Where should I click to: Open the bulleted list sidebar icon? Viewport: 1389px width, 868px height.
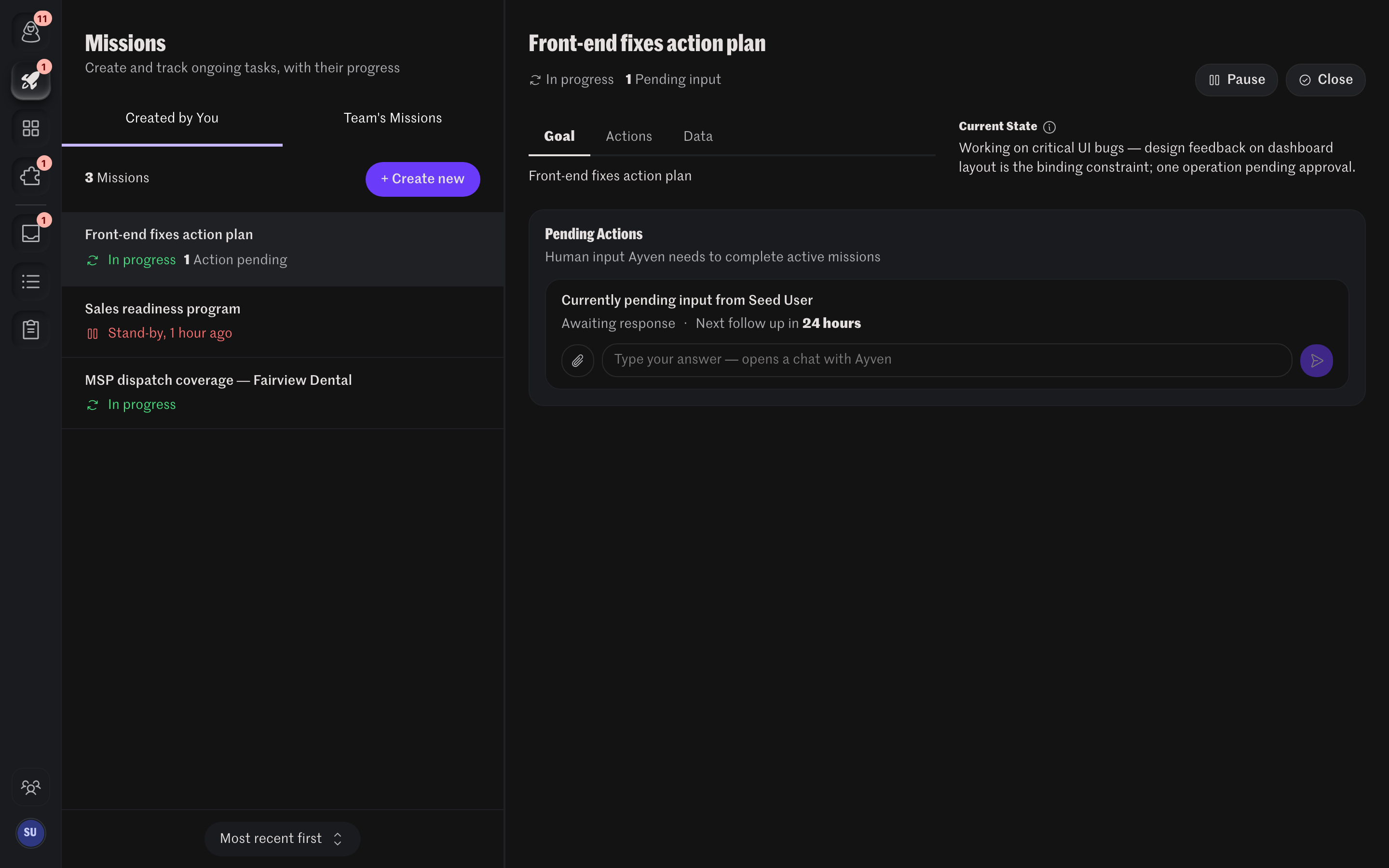coord(30,281)
